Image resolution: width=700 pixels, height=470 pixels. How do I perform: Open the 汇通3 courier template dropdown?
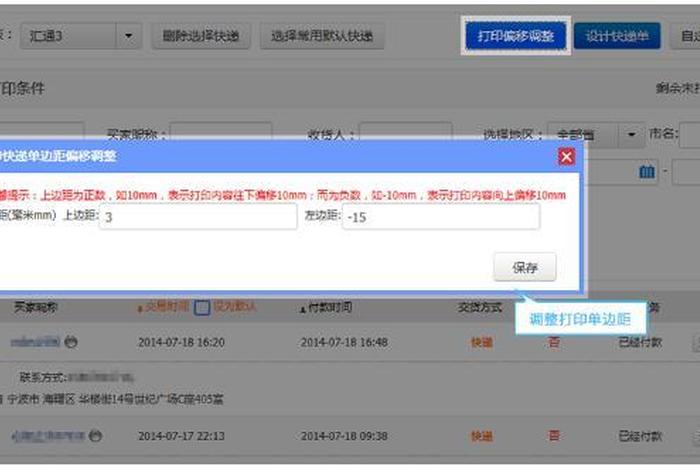click(129, 36)
